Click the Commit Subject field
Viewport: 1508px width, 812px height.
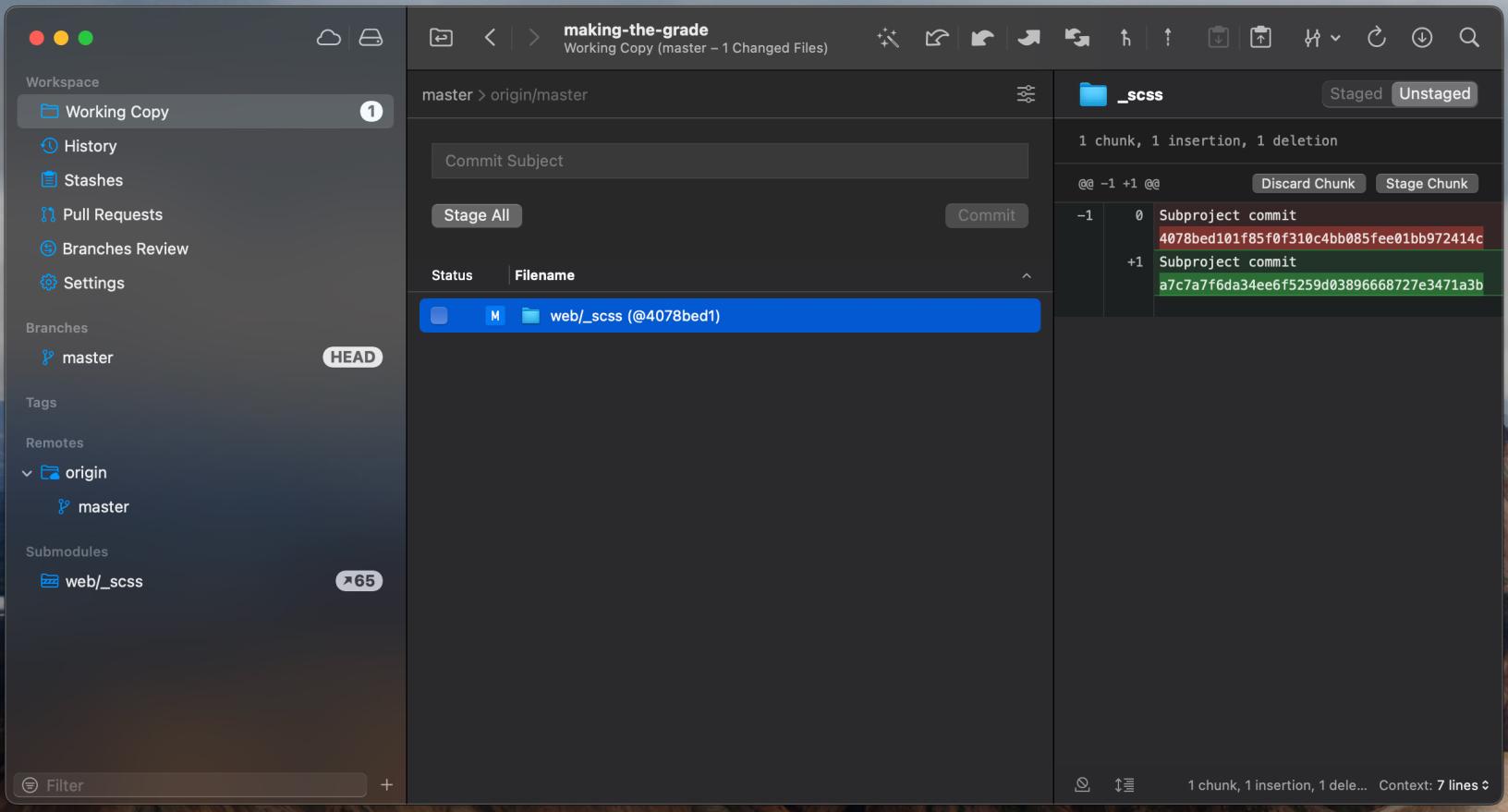click(730, 161)
